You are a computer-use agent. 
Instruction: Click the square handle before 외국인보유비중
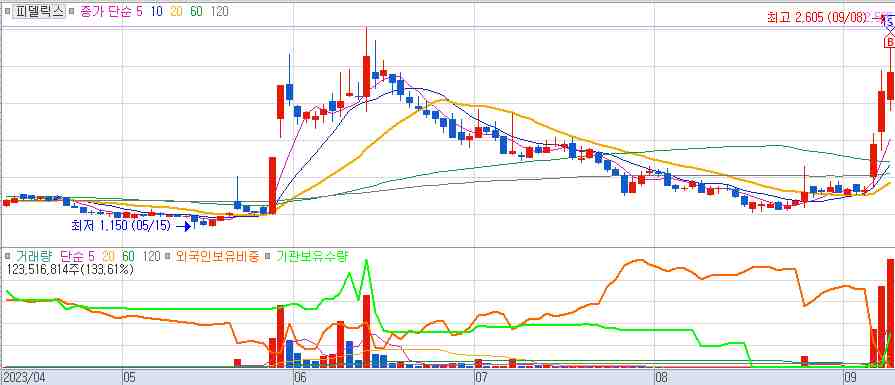[x=168, y=257]
